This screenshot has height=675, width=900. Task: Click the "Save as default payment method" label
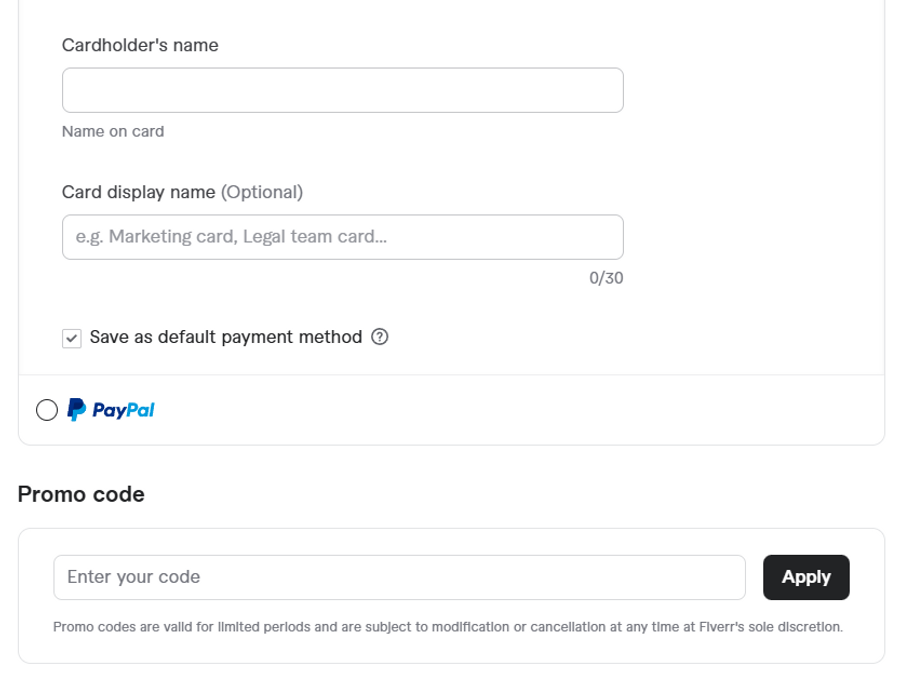(x=226, y=337)
